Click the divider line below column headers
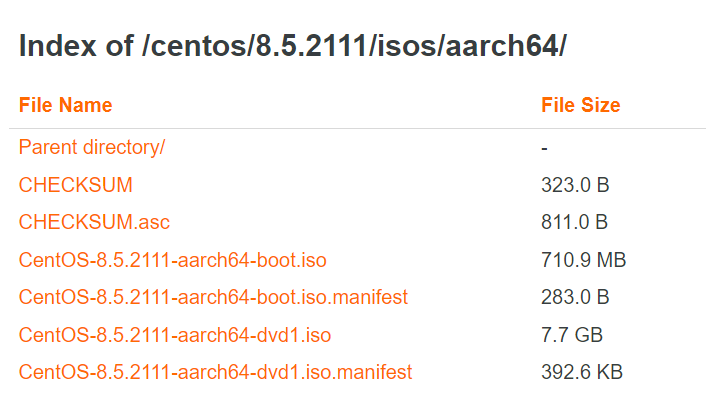 coord(352,128)
